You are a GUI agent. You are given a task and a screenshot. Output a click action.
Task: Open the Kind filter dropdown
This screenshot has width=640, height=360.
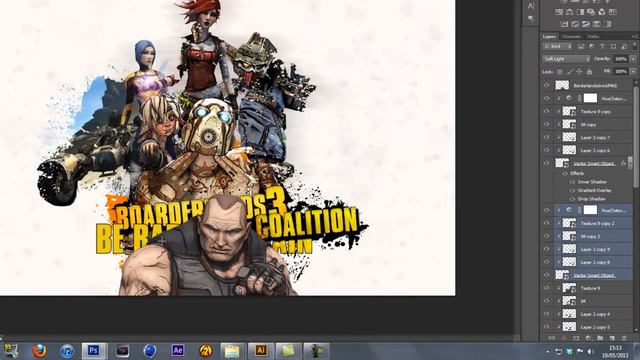pyautogui.click(x=558, y=47)
